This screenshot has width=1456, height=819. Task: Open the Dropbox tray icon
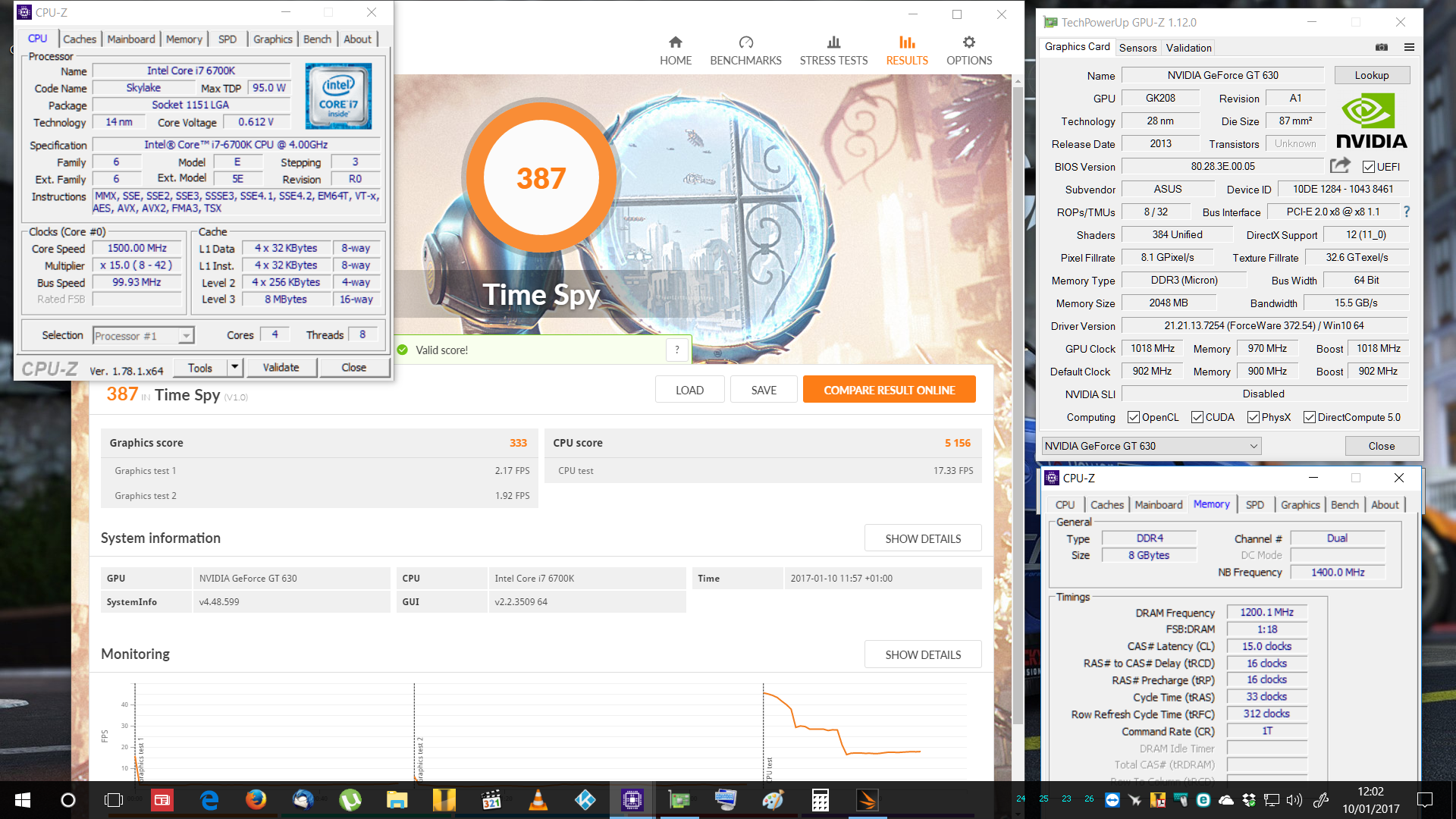(x=1249, y=799)
